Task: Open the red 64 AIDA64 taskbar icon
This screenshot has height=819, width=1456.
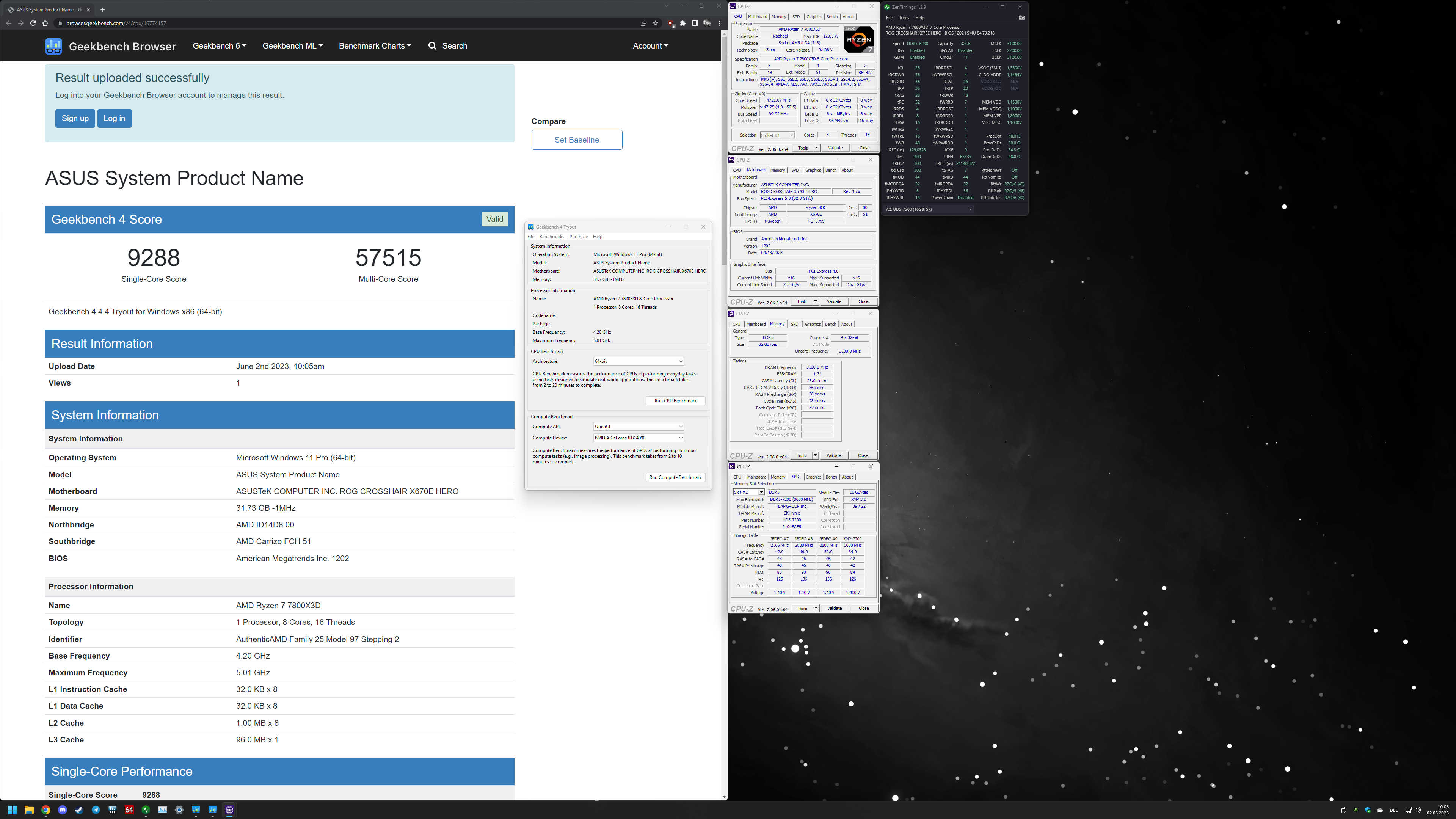Action: tap(129, 810)
